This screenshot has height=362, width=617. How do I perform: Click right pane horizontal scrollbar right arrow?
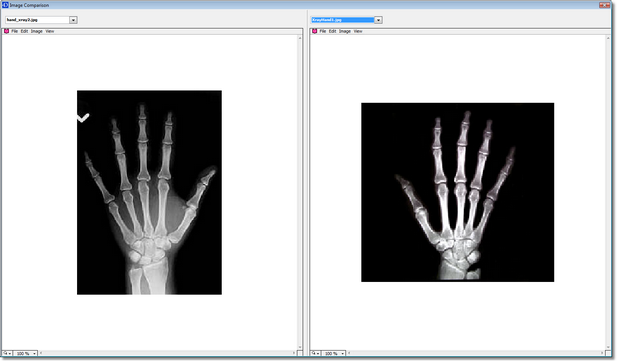602,353
